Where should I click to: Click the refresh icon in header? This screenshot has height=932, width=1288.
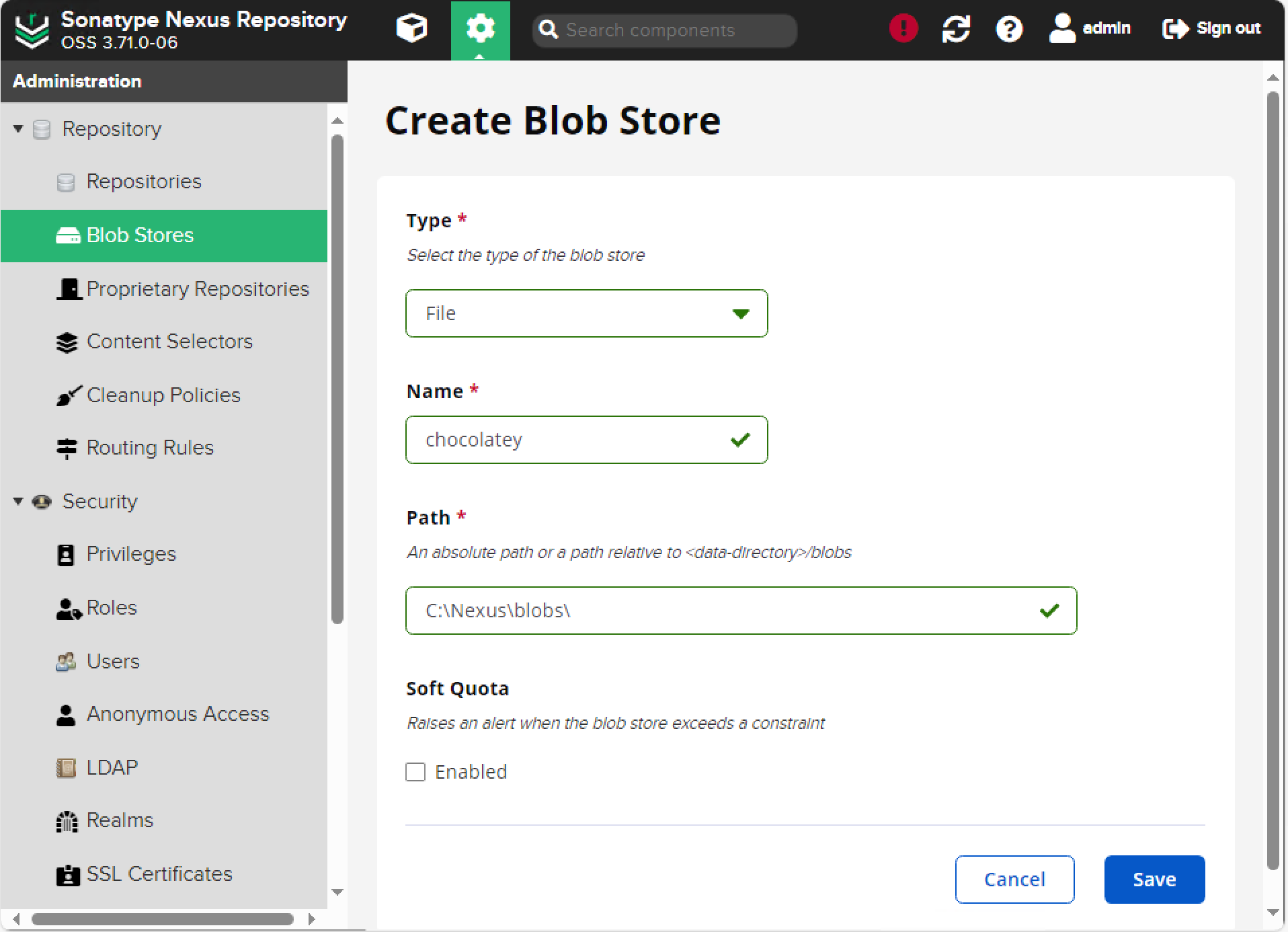pyautogui.click(x=955, y=29)
